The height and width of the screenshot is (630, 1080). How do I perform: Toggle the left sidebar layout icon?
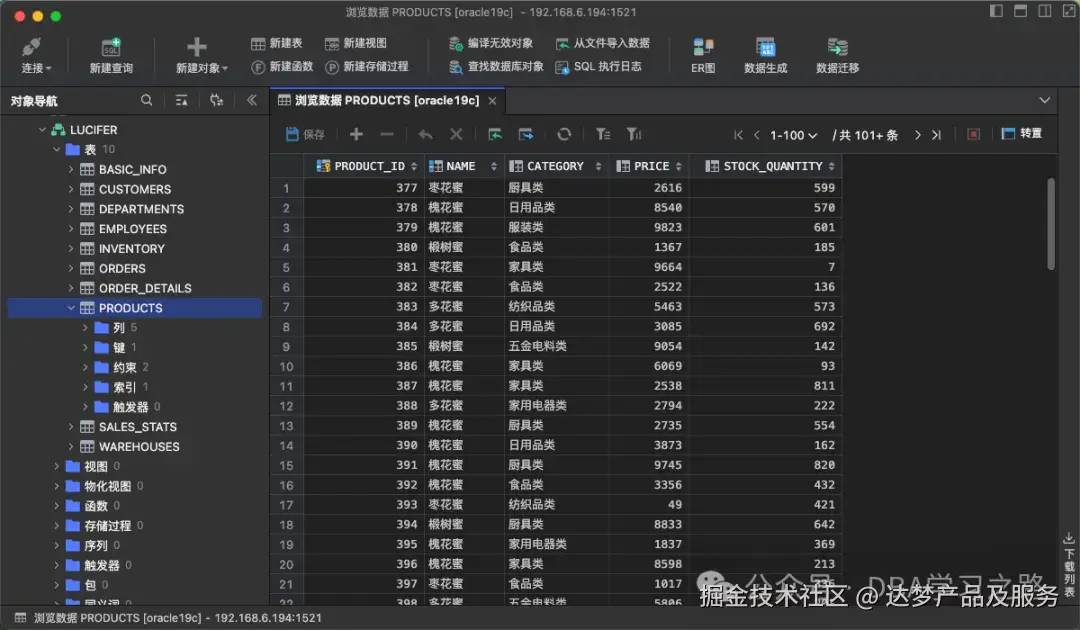coord(996,11)
